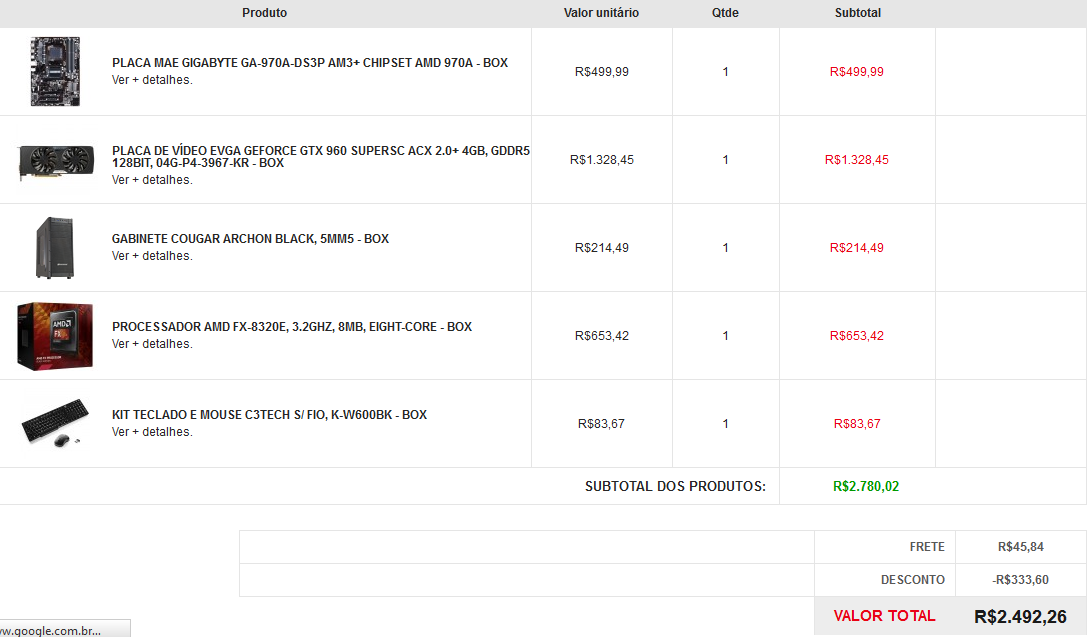Select the Cougar Archon case thumbnail
Viewport: 1087px width, 637px height.
55,247
